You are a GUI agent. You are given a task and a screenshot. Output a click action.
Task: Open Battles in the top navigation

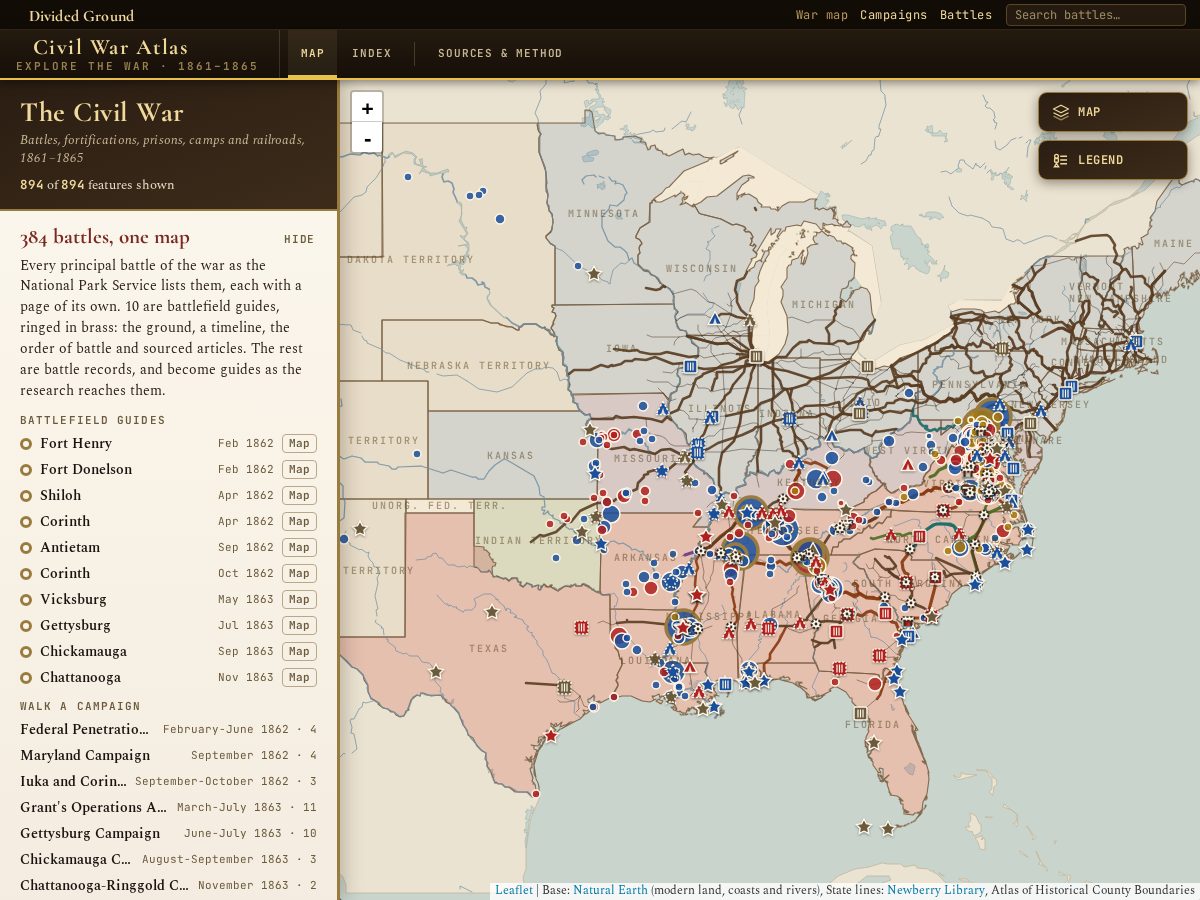tap(966, 15)
